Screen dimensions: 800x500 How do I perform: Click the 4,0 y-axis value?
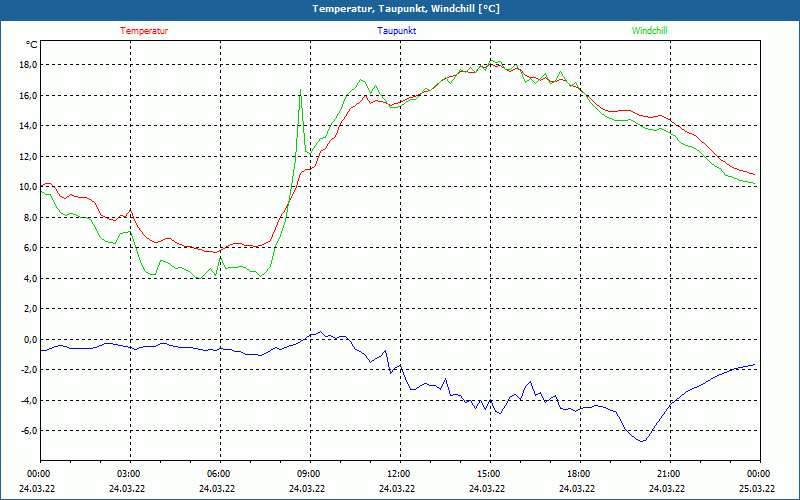coord(30,278)
